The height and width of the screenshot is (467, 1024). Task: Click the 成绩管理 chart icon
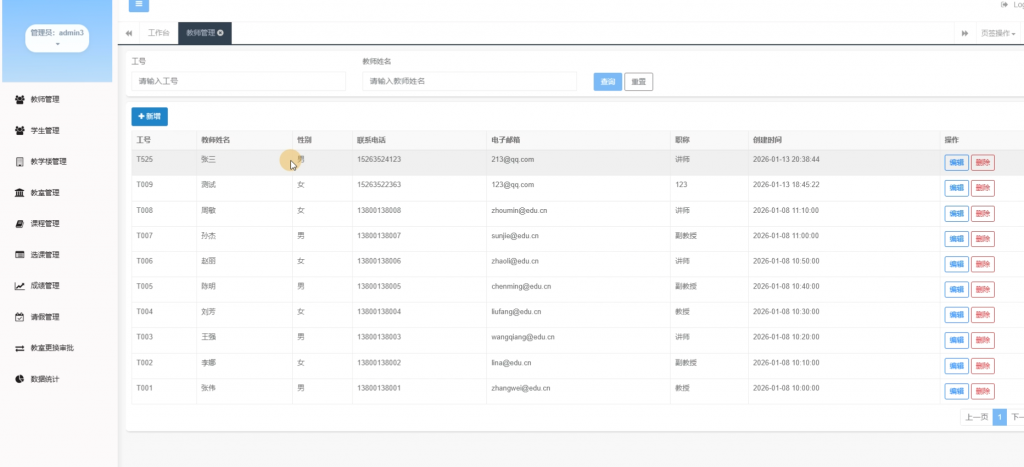pyautogui.click(x=20, y=286)
